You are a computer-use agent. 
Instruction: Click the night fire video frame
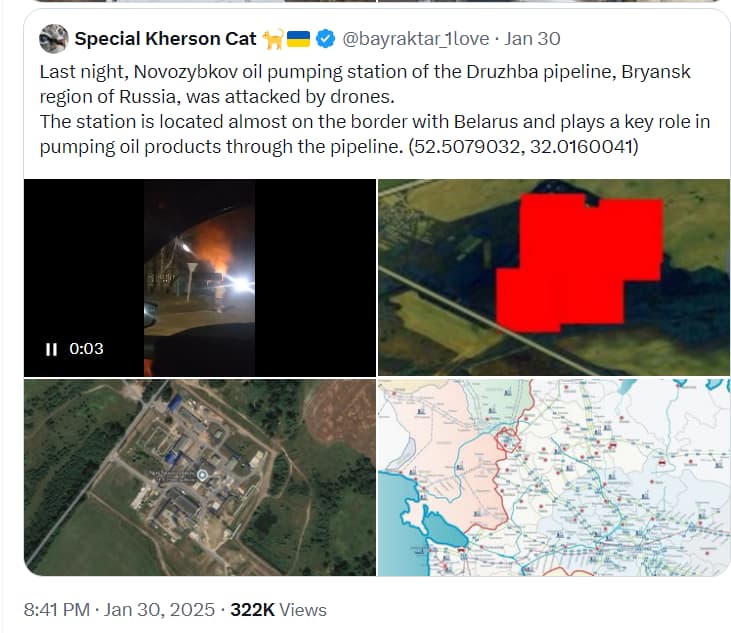click(200, 278)
